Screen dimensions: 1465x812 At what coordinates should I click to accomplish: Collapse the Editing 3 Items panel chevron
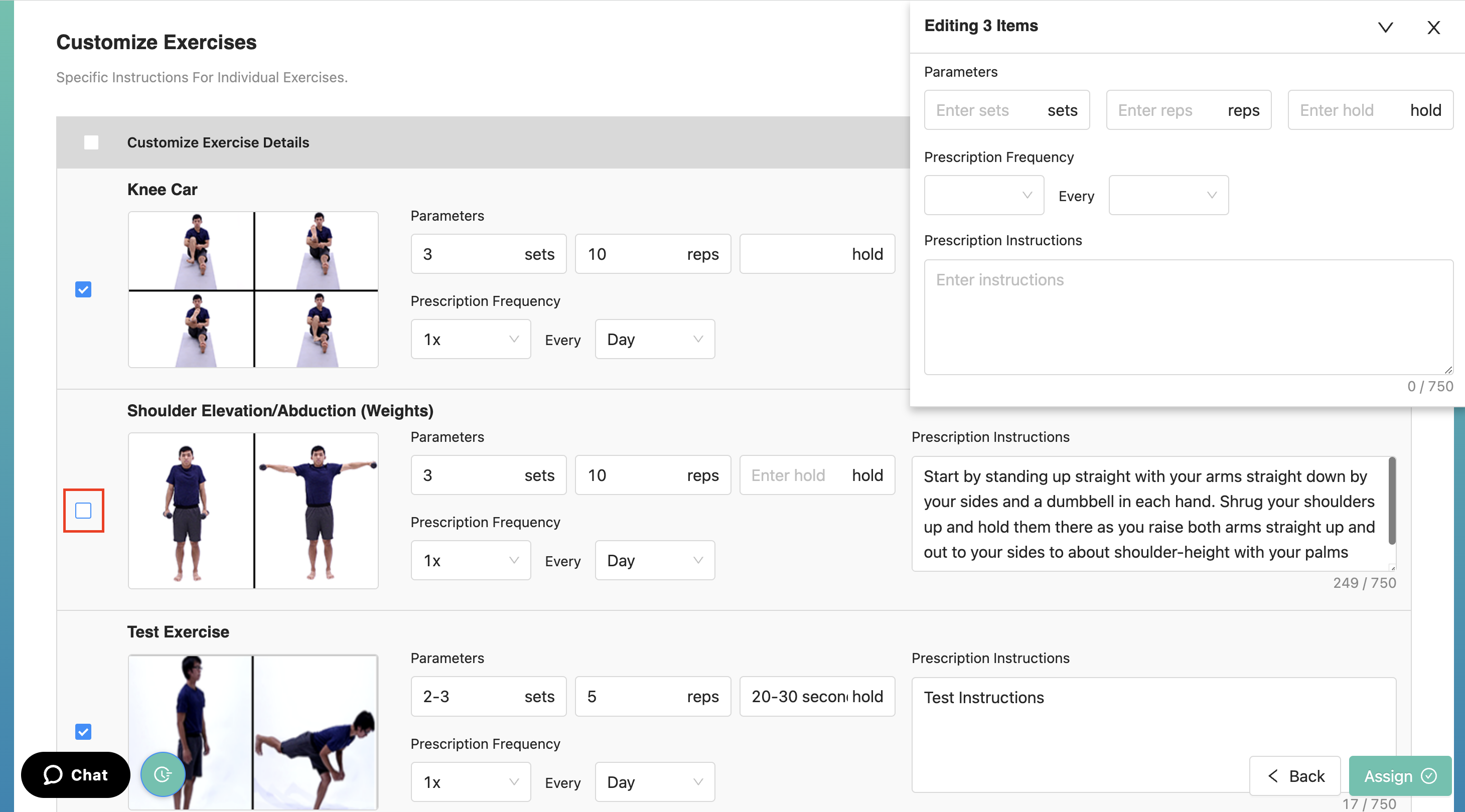1385,27
